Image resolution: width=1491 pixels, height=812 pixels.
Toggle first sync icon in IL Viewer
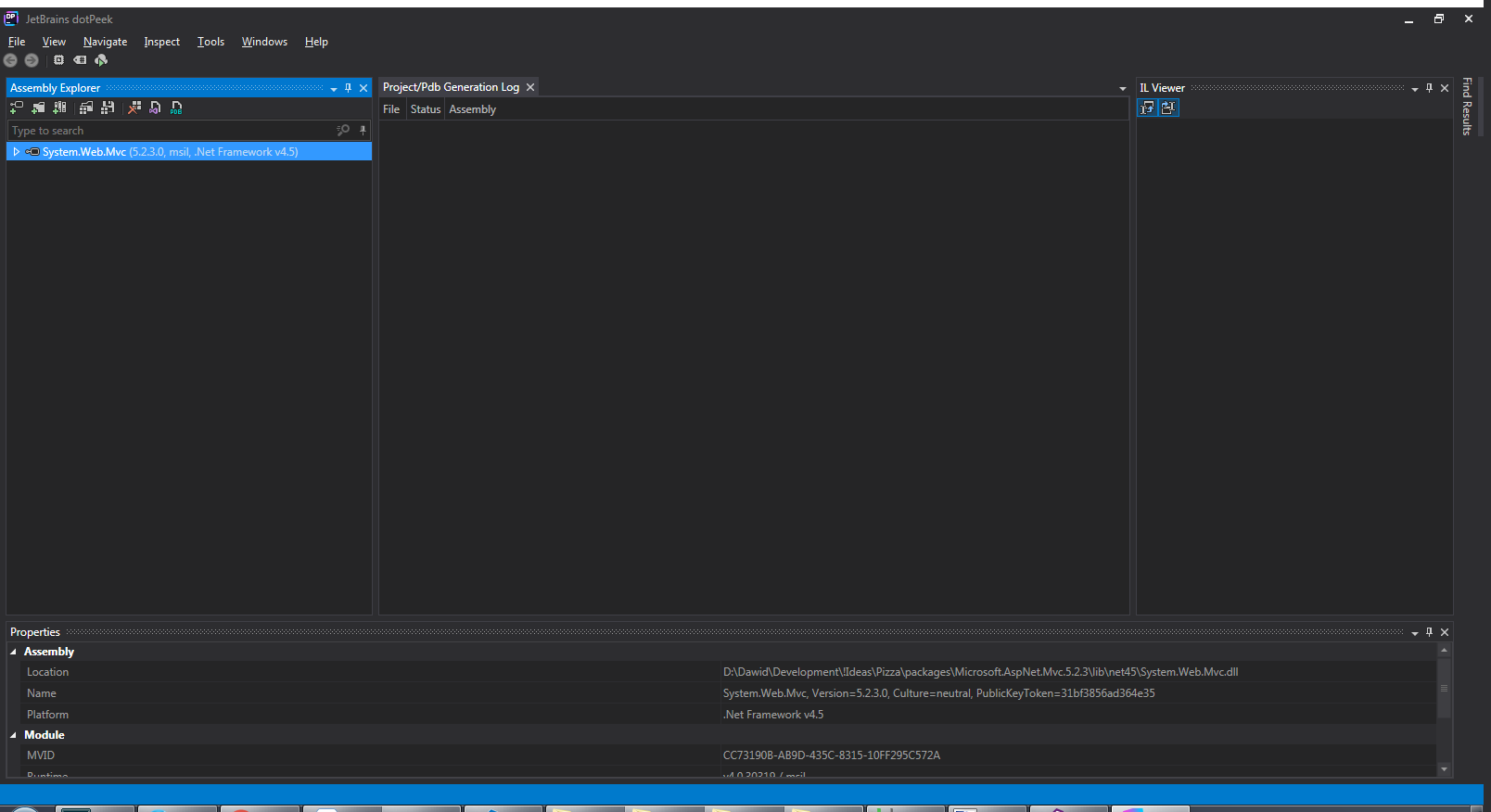click(1148, 108)
